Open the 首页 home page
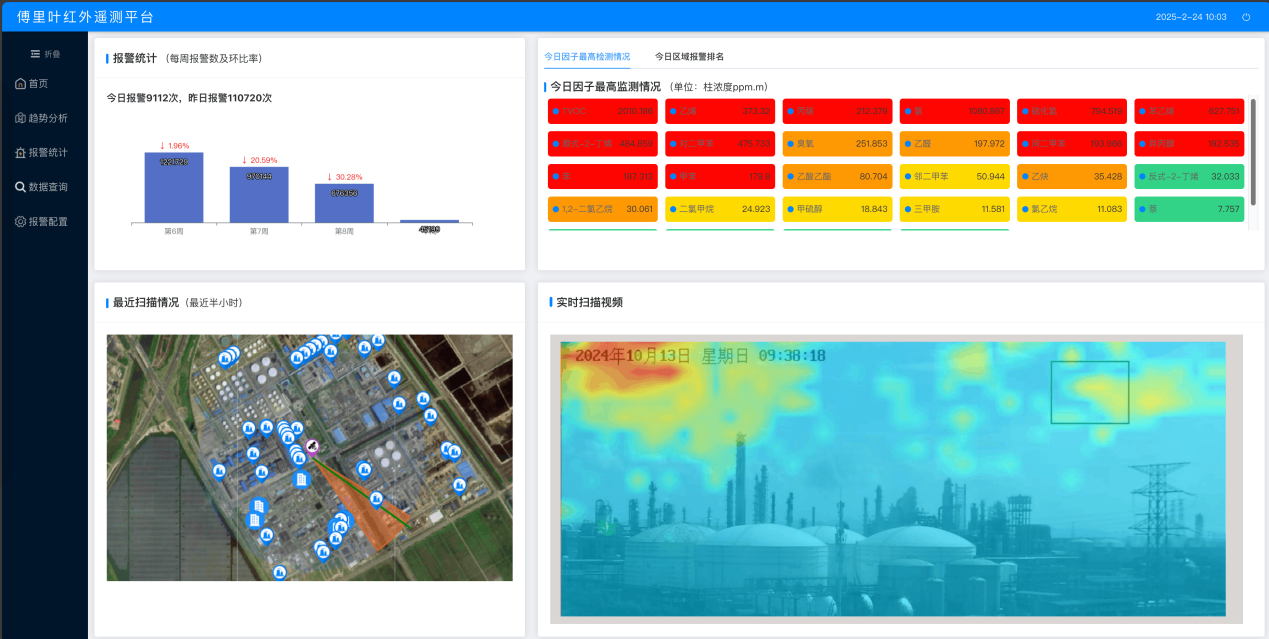 tap(38, 84)
